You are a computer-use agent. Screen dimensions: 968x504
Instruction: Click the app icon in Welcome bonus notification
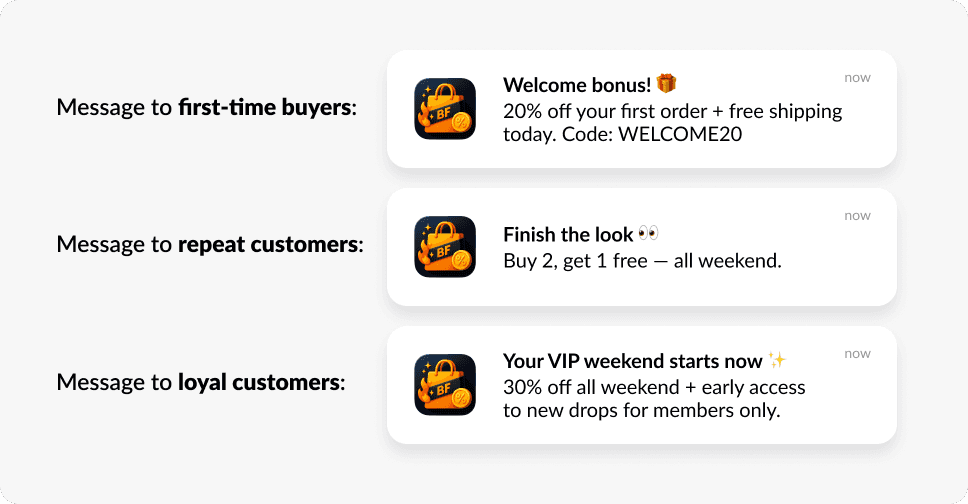point(445,109)
